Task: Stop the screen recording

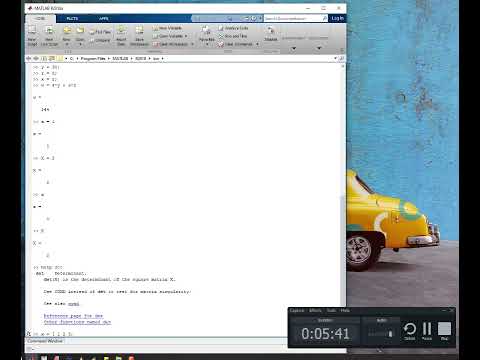Action: (444, 331)
